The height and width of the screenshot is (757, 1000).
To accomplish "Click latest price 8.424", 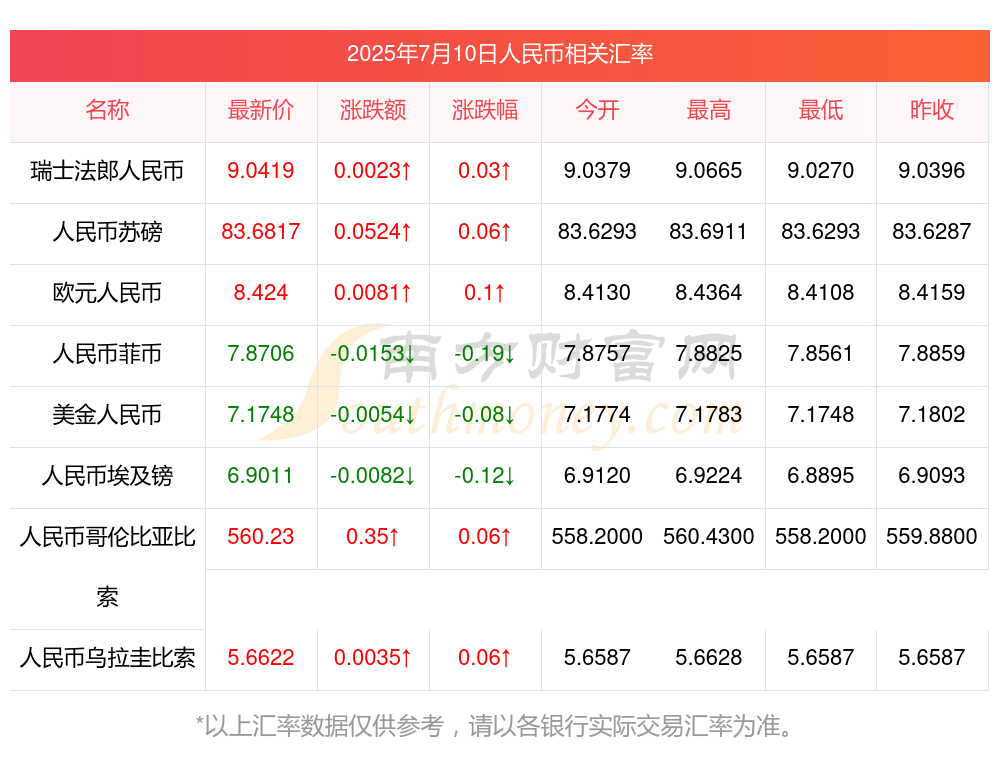I will pos(261,293).
